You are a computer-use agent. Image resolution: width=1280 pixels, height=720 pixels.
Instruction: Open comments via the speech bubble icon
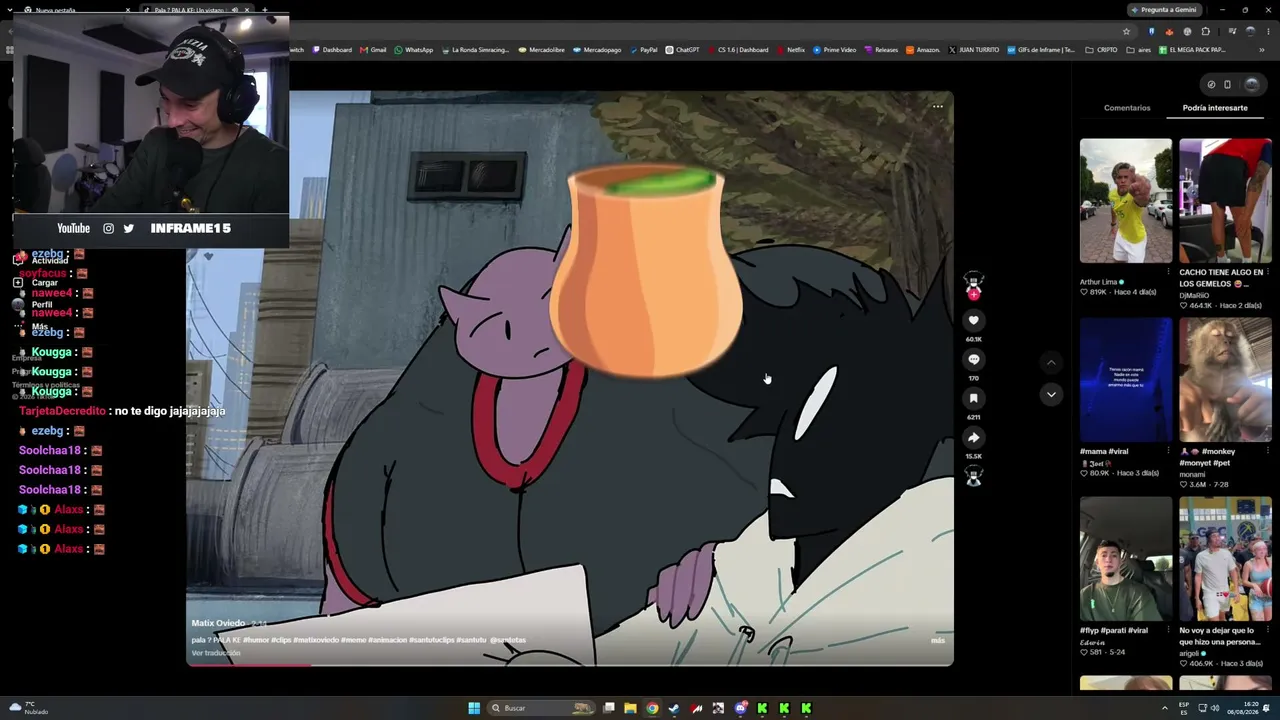[973, 359]
